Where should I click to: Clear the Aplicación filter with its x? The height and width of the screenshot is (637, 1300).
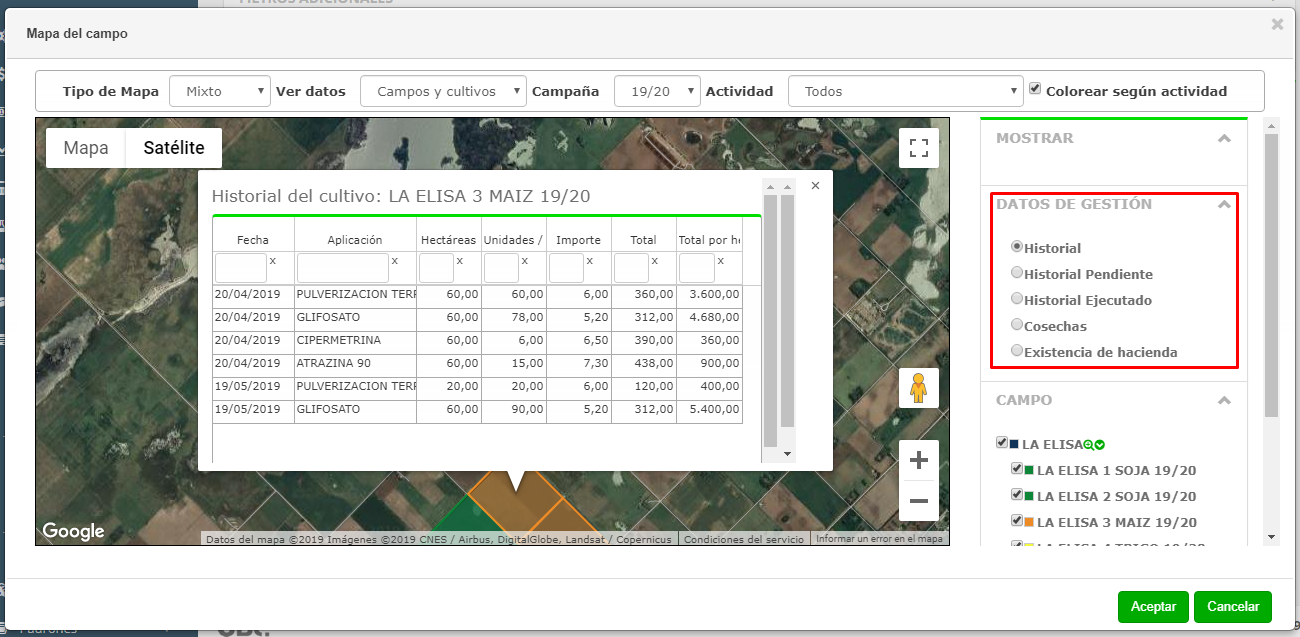click(x=395, y=261)
